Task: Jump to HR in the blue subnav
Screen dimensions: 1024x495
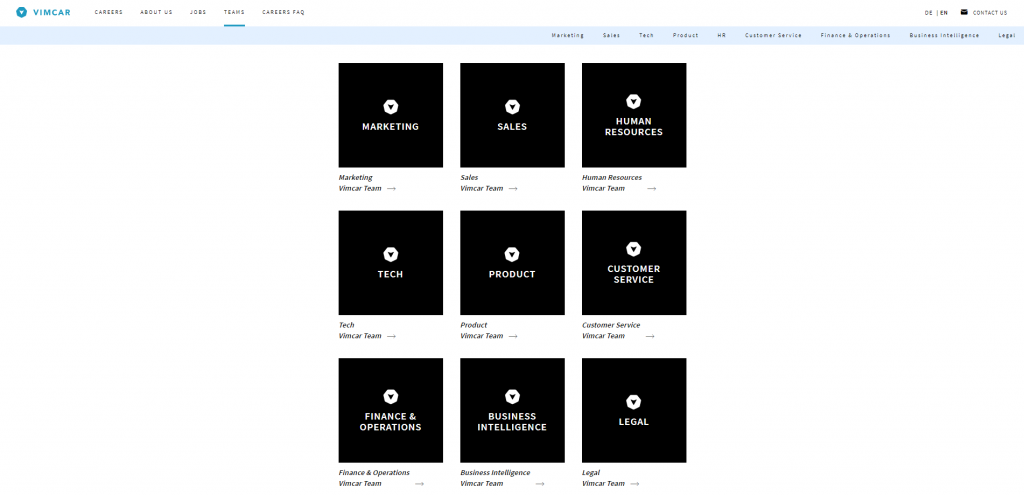Action: pos(722,35)
